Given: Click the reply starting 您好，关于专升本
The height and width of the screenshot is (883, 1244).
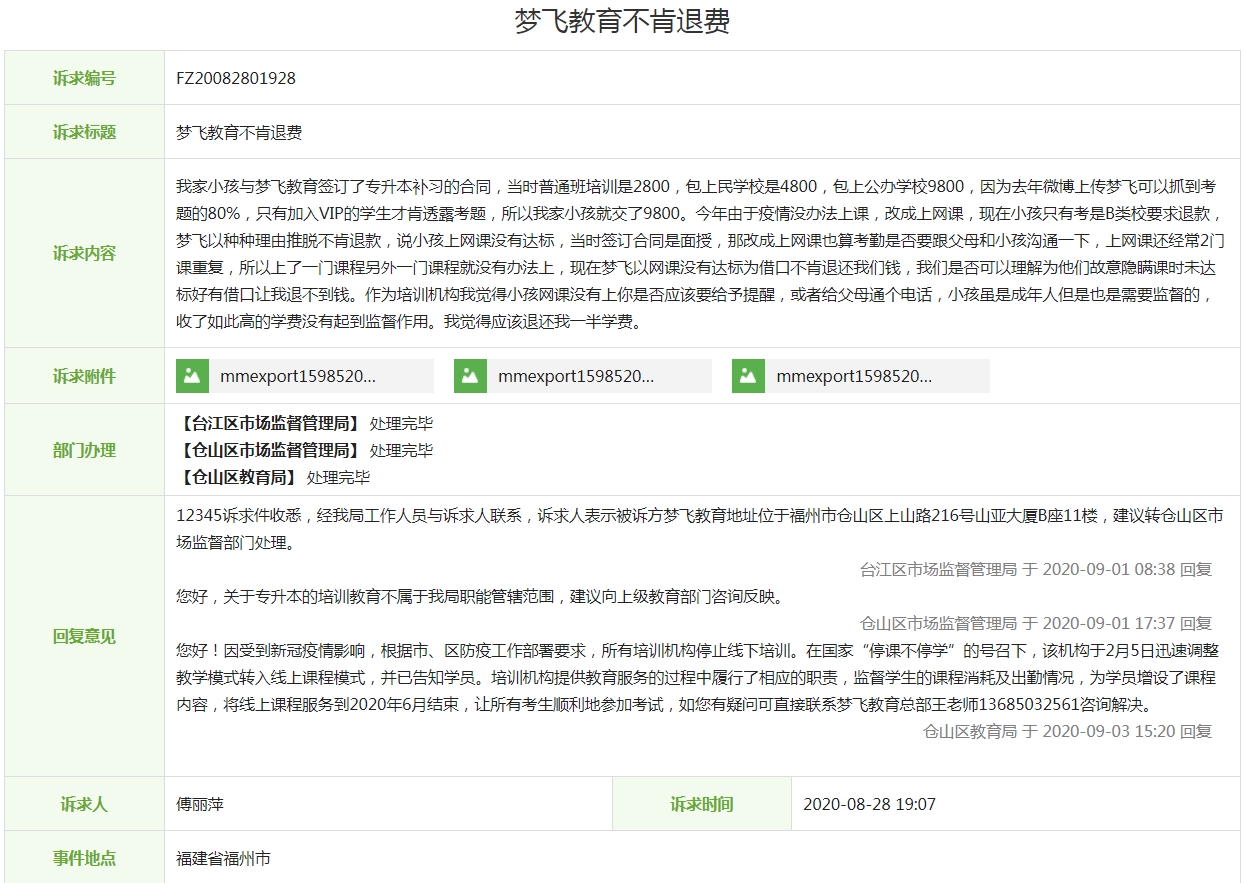Looking at the screenshot, I should (x=479, y=596).
